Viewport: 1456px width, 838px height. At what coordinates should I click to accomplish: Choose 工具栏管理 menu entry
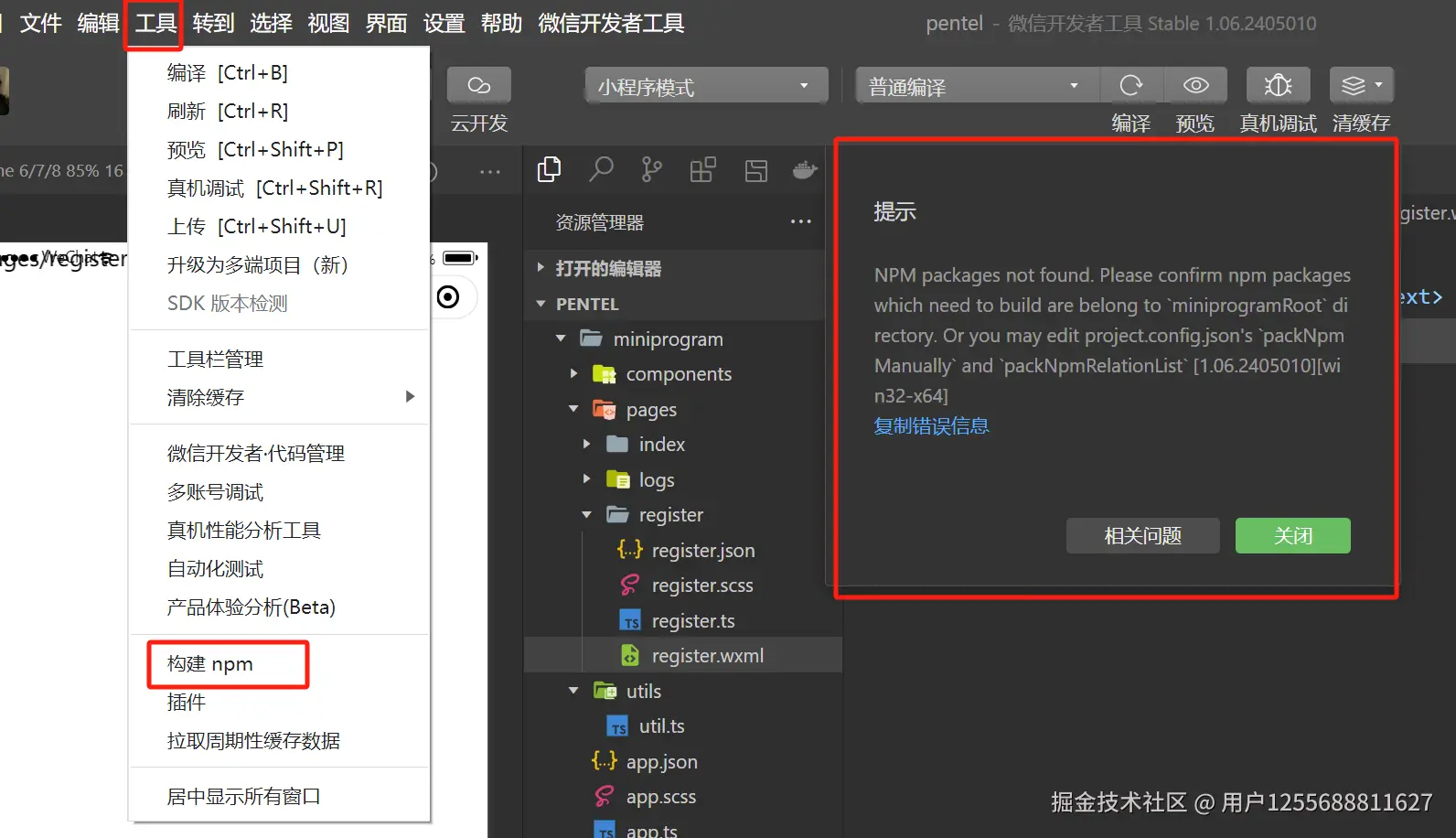point(279,359)
